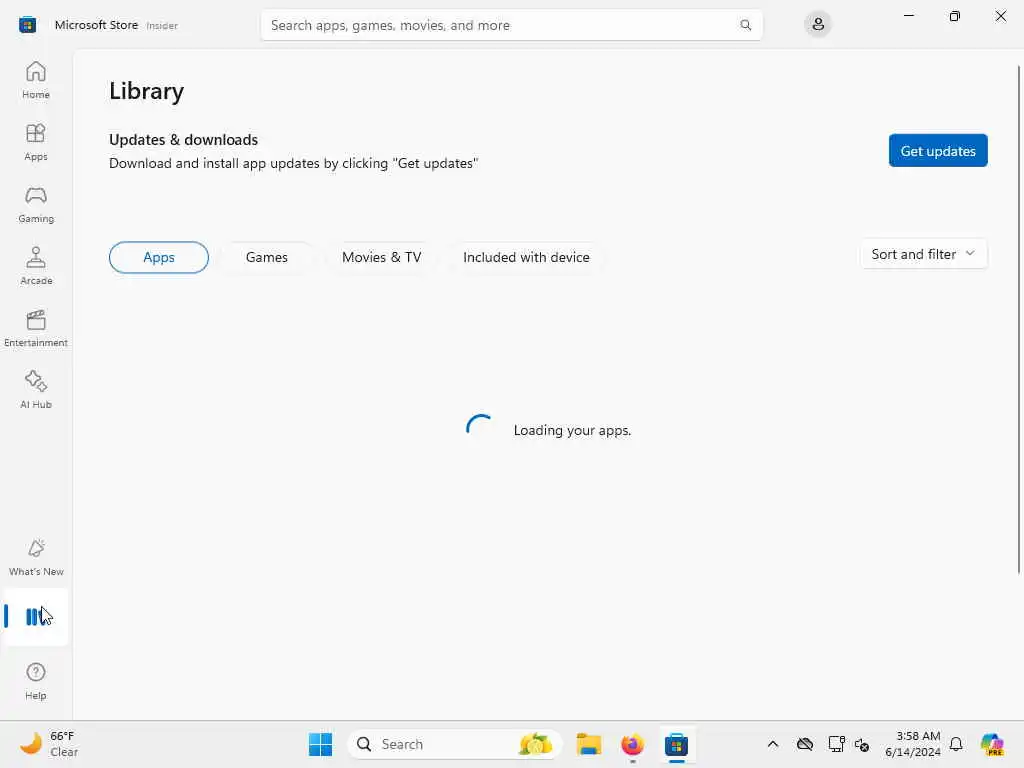Select the Library icon in sidebar
Viewport: 1024px width, 768px height.
36,616
